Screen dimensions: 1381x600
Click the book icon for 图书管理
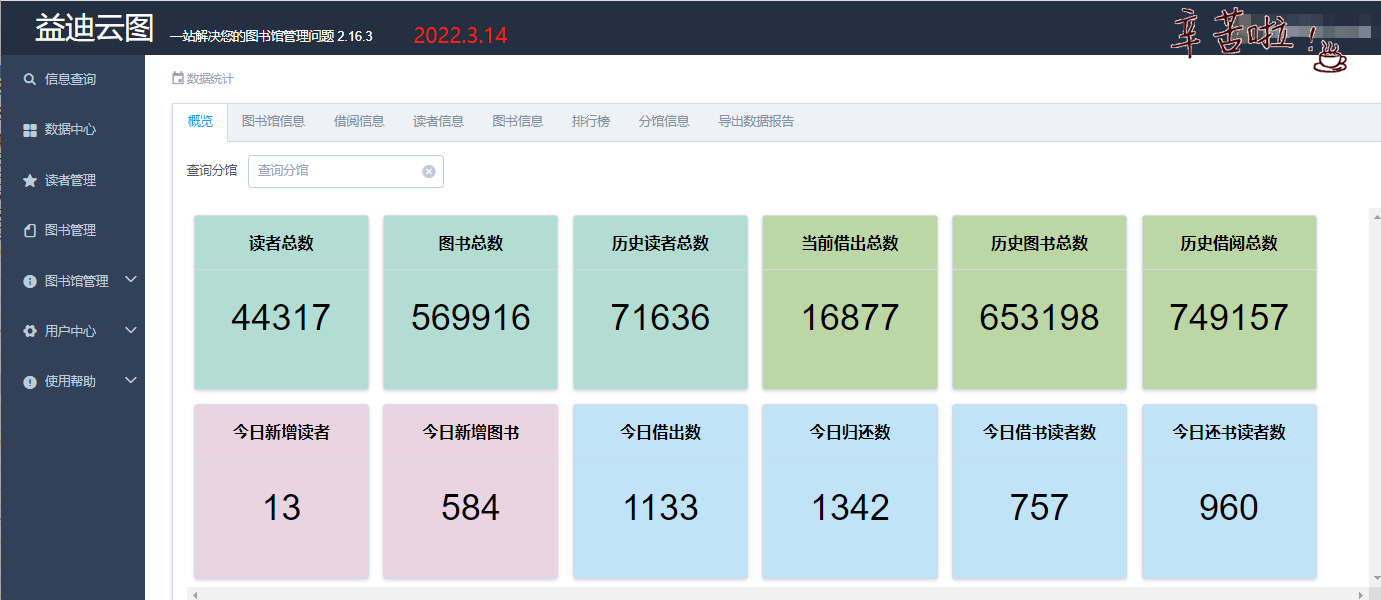30,231
